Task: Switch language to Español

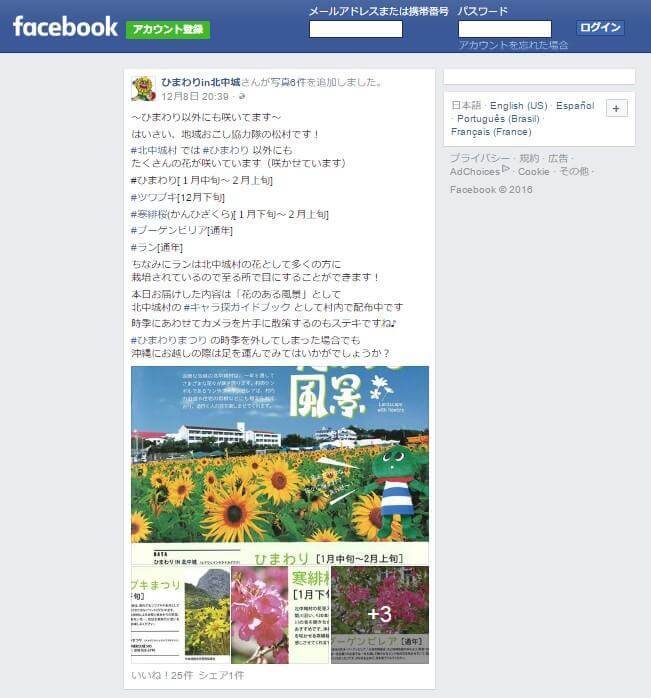Action: (x=575, y=106)
